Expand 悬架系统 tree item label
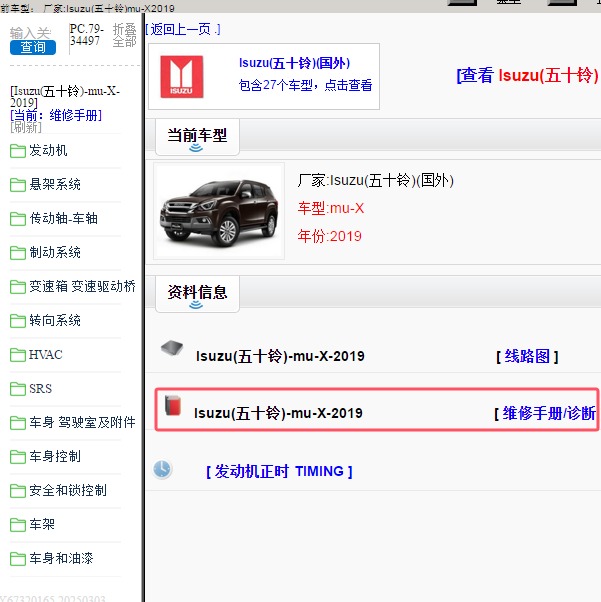This screenshot has width=601, height=602. pyautogui.click(x=55, y=184)
